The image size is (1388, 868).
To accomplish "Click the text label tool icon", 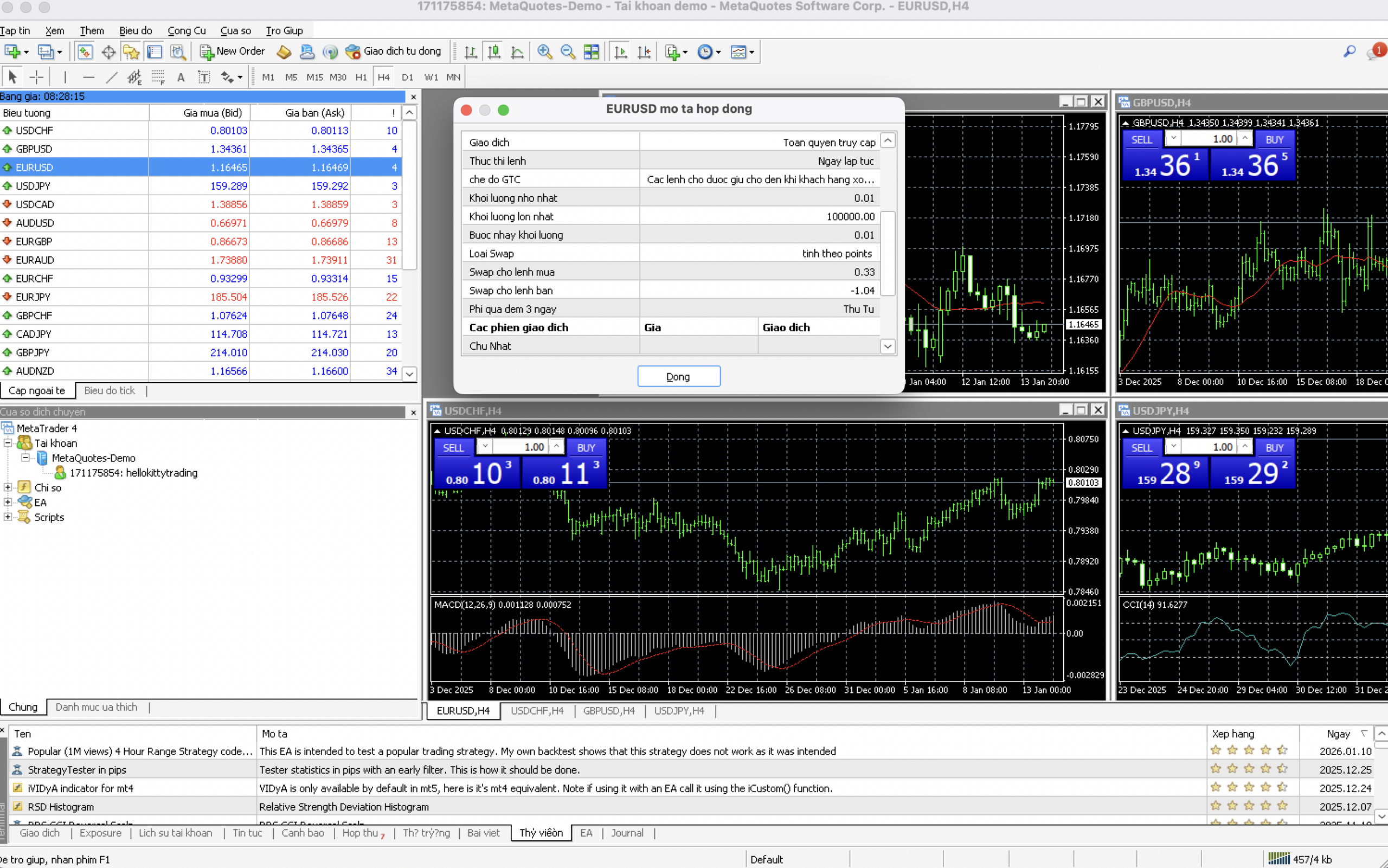I will click(204, 77).
